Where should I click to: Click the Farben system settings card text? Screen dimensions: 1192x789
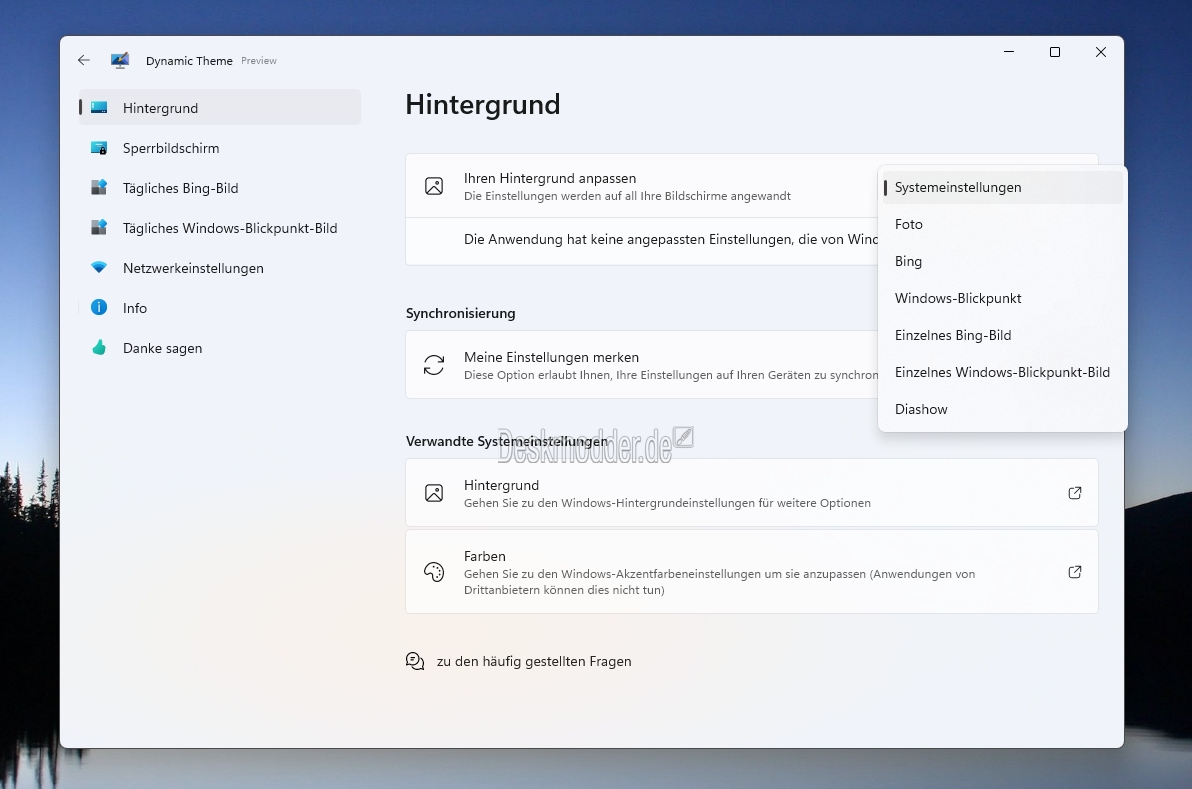coord(719,572)
